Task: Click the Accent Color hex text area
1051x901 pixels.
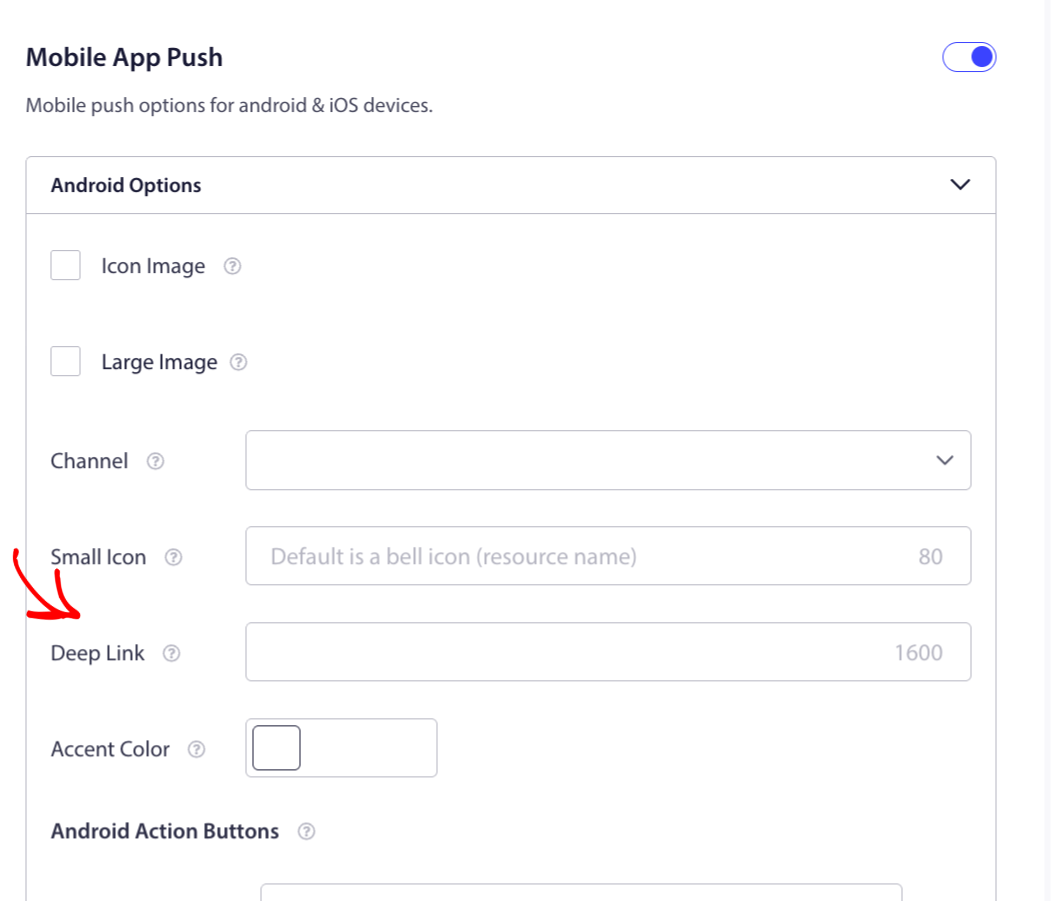Action: pos(368,748)
